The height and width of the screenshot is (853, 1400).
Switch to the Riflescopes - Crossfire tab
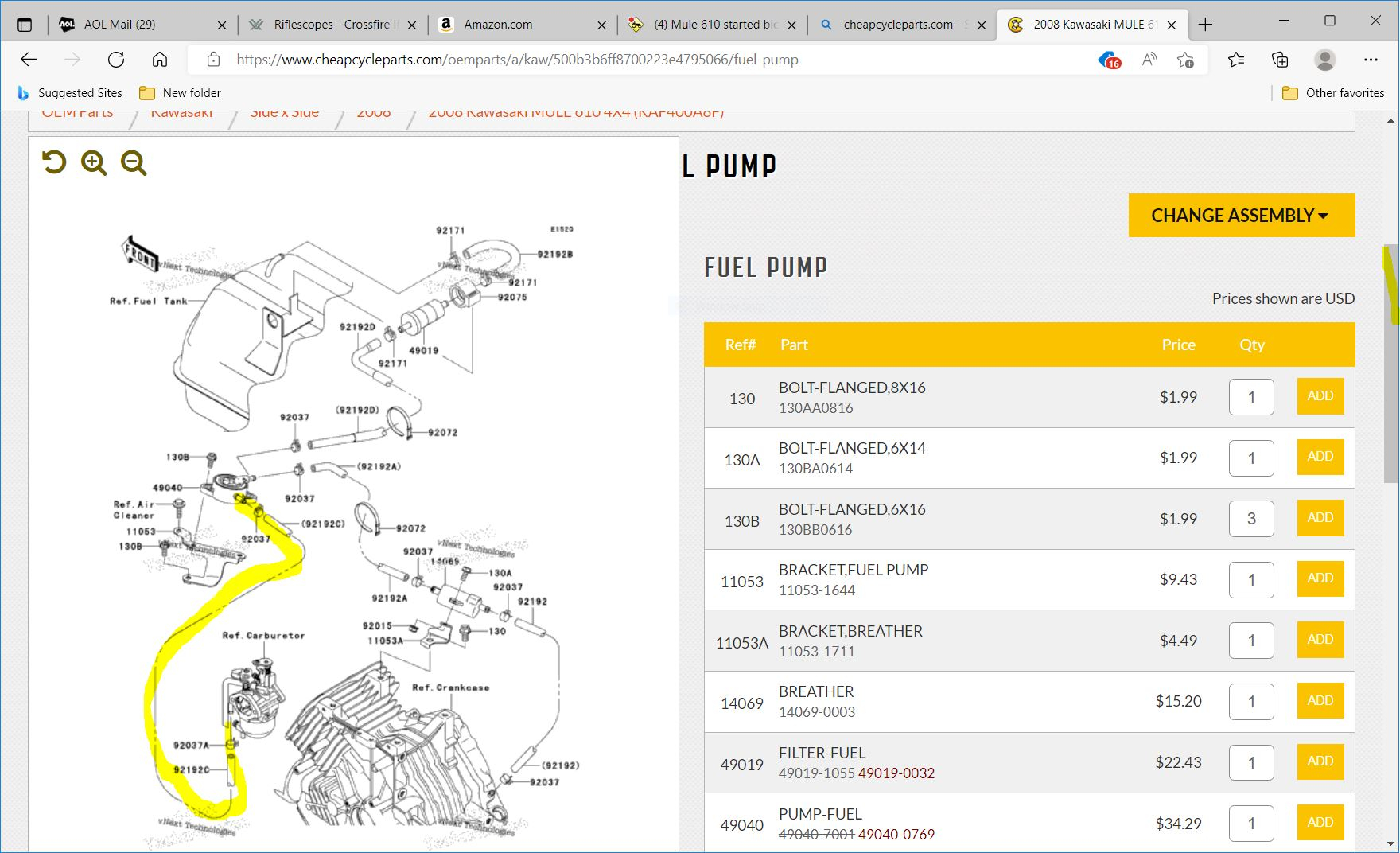tap(332, 25)
